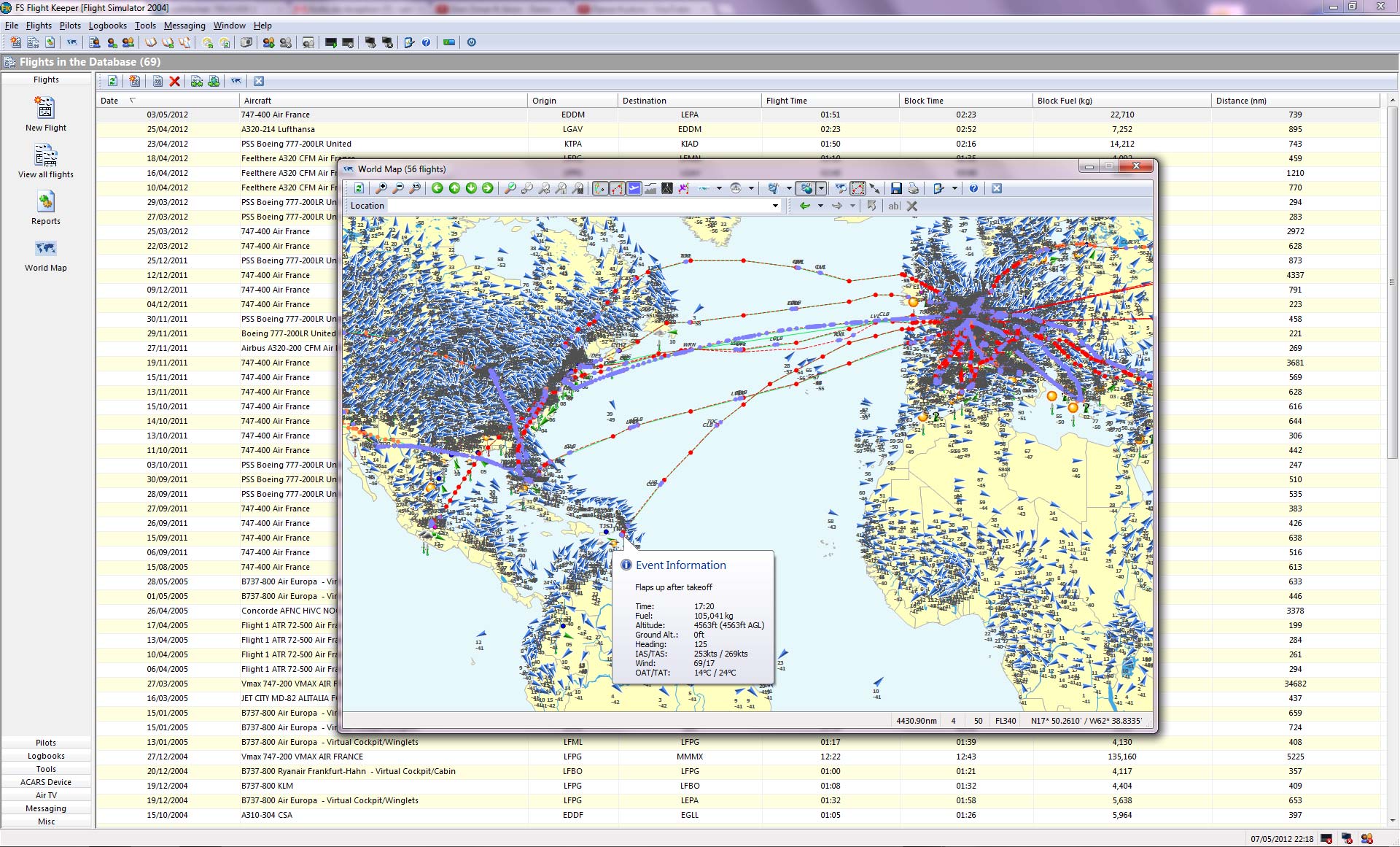Toggle the dashed selection rectangle map tool
Image resolution: width=1400 pixels, height=847 pixels.
(x=857, y=188)
